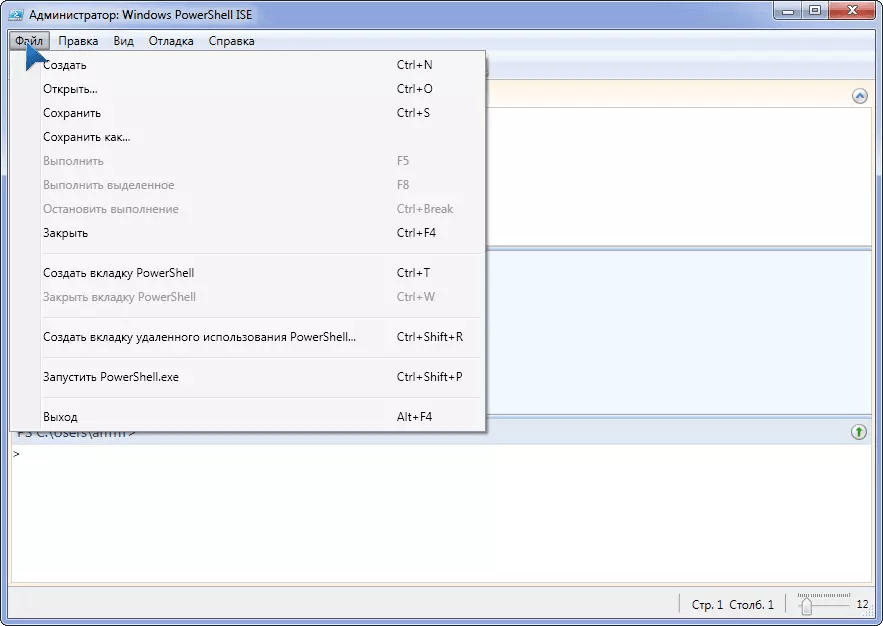Open the Вид menu
This screenshot has width=883, height=626.
coord(123,41)
